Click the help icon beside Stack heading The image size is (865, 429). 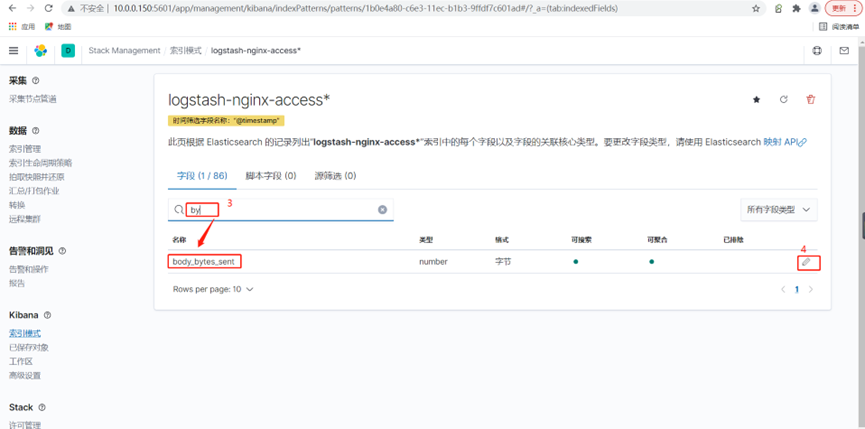pyautogui.click(x=42, y=407)
